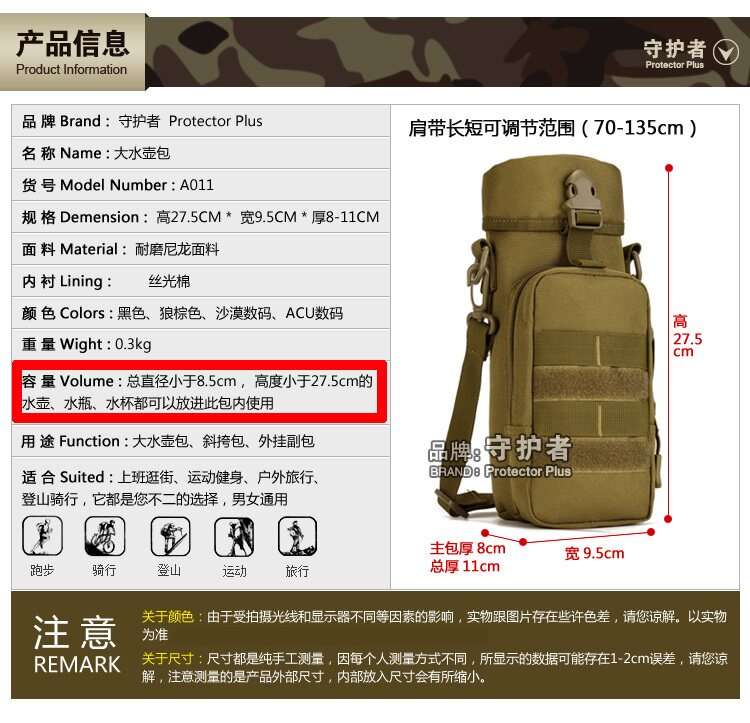
Task: Open the 产品信息 Product Information tab
Action: tap(73, 52)
